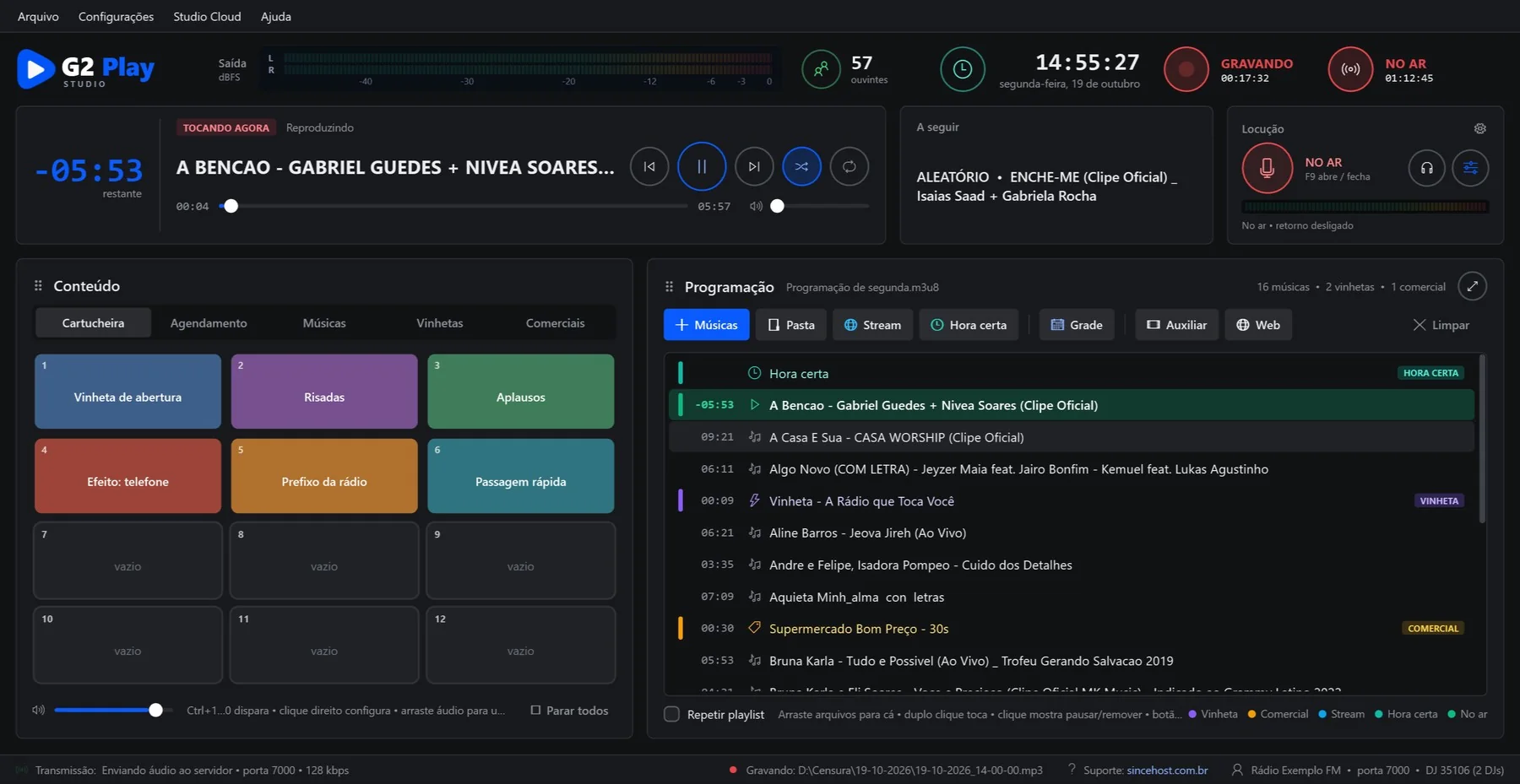1520x784 pixels.
Task: Open the Studio Cloud menu
Action: click(207, 16)
